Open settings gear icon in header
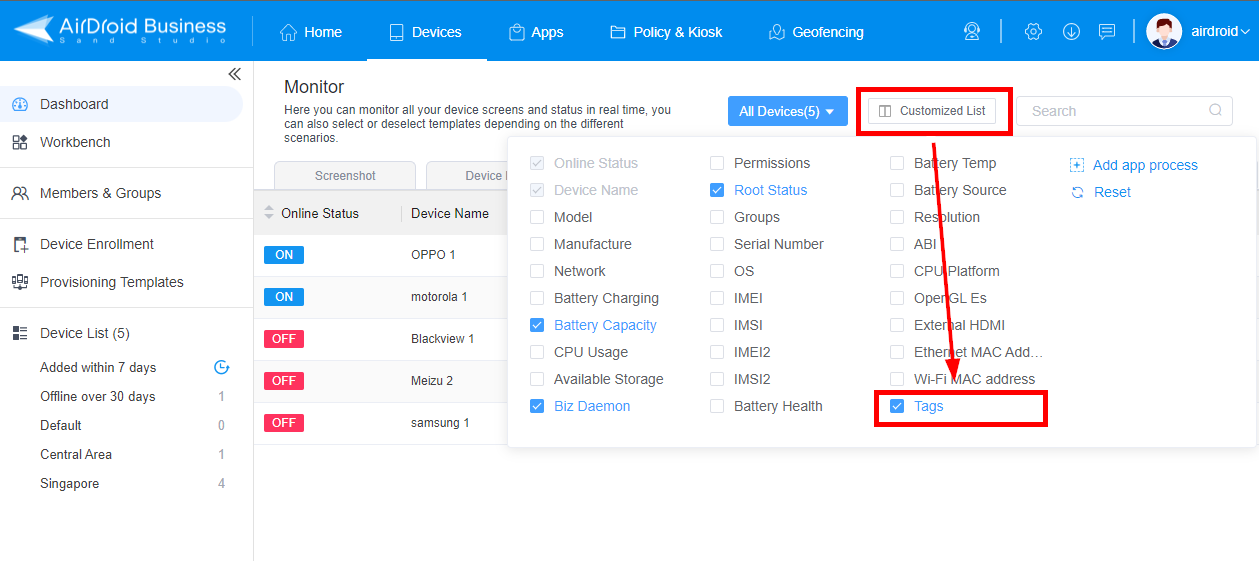Viewport: 1259px width, 561px height. 1034,31
